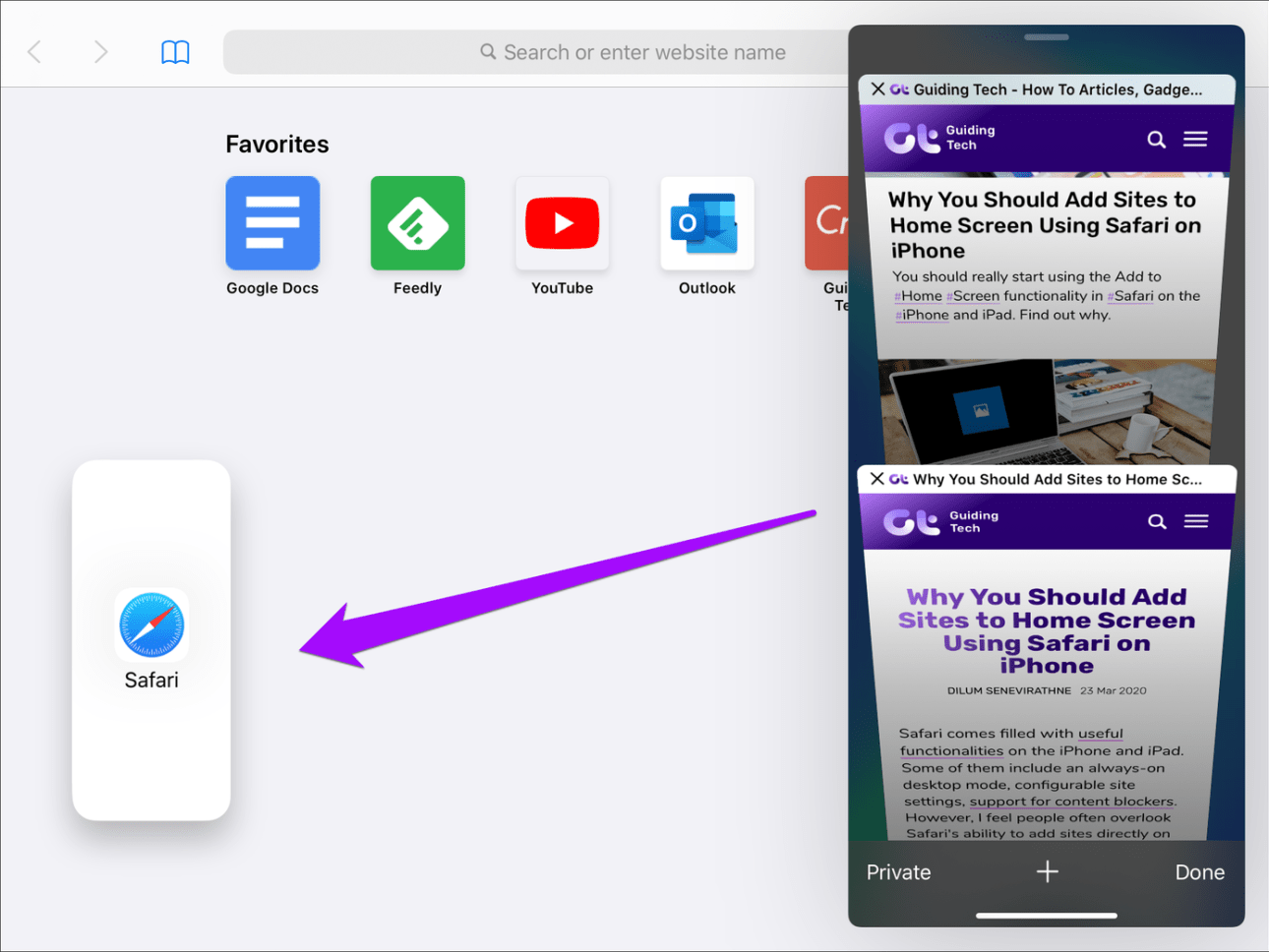
Task: Select the Guiding Tech - How To Articles tab title
Action: point(1057,89)
